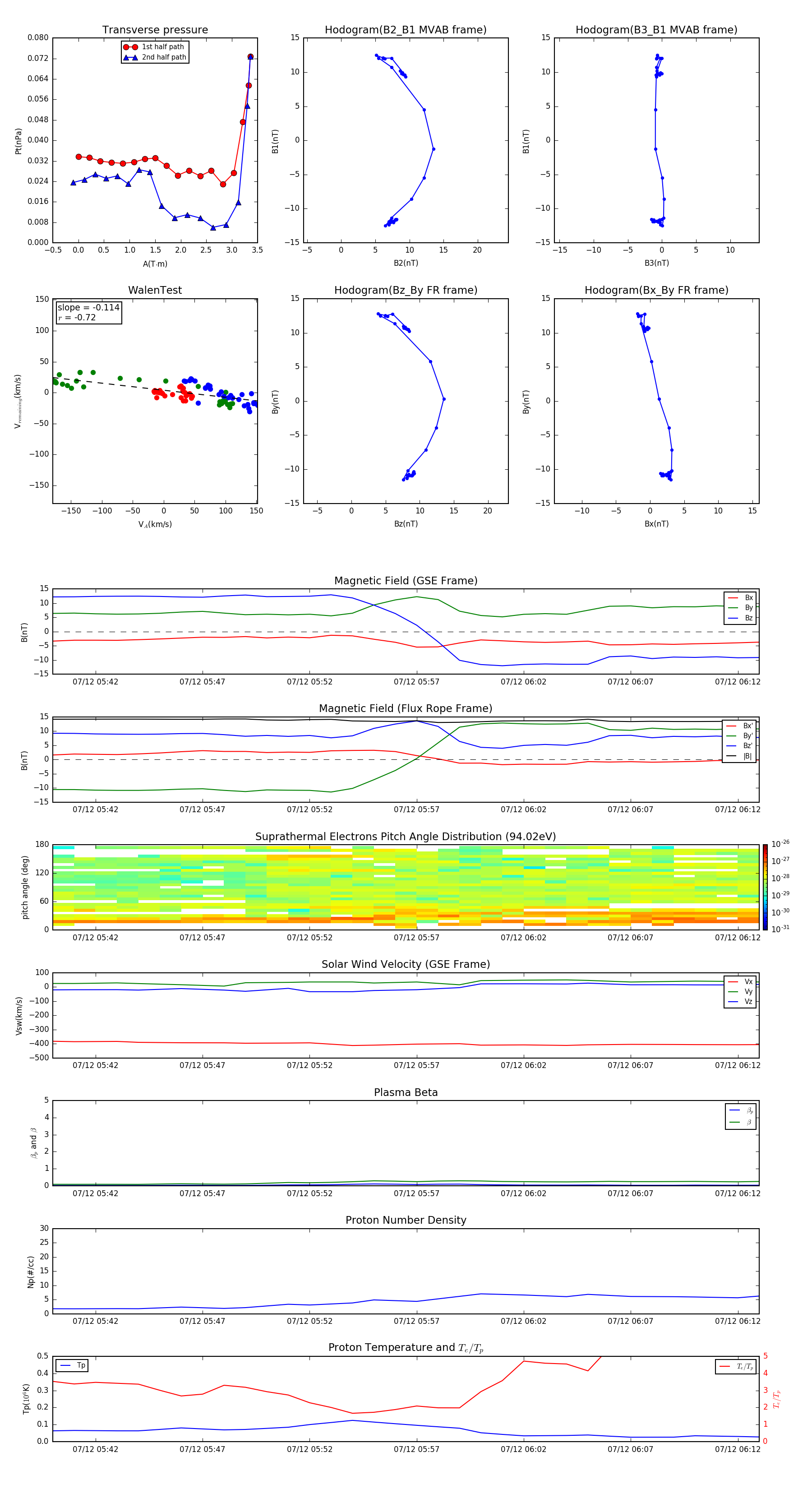The image size is (812, 1489).
Task: Click the "Bz(nT)" x-axis label
Action: (x=406, y=524)
